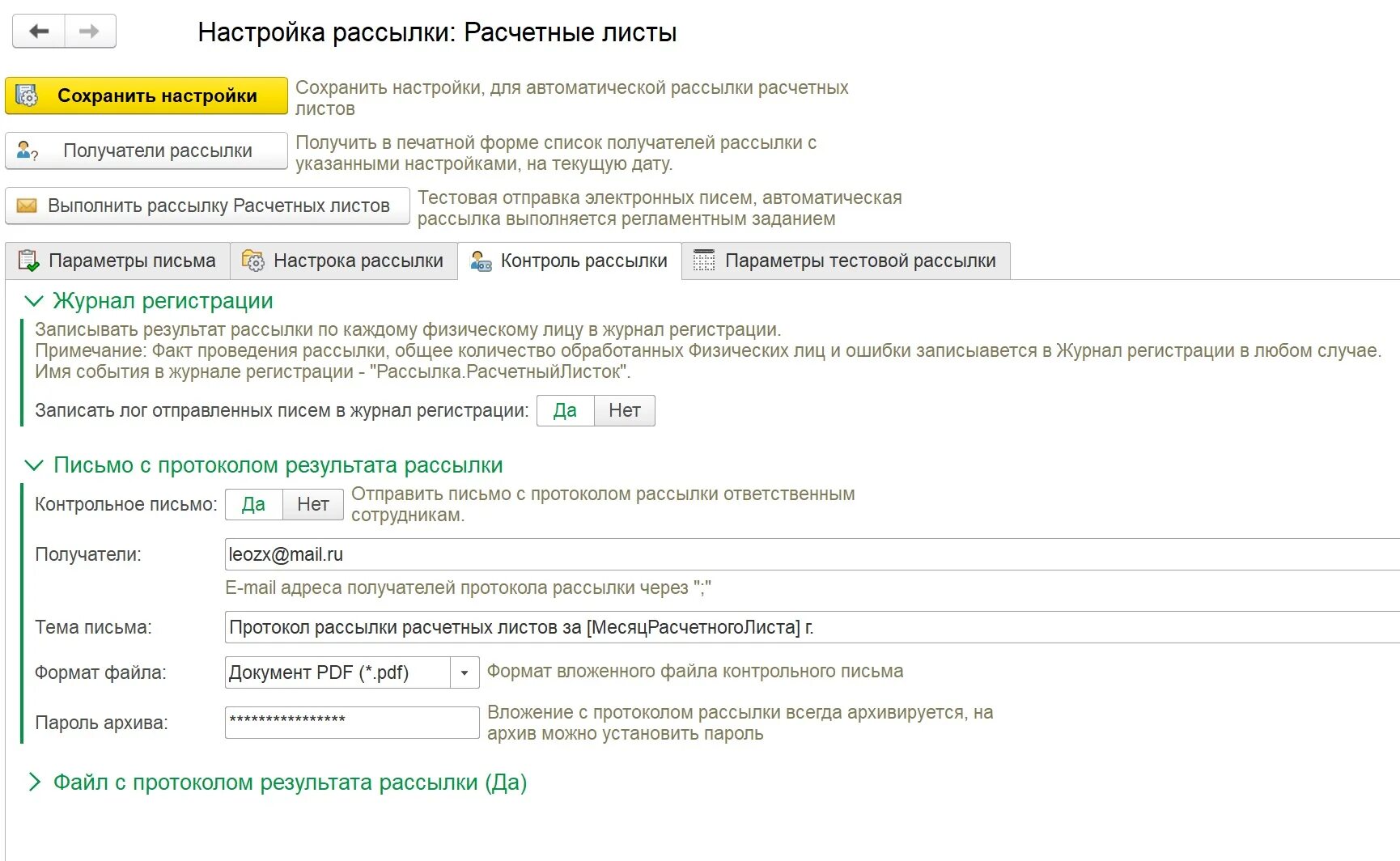
Task: Click the folder-gear icon on Настрока рассылки tab
Action: point(252,261)
